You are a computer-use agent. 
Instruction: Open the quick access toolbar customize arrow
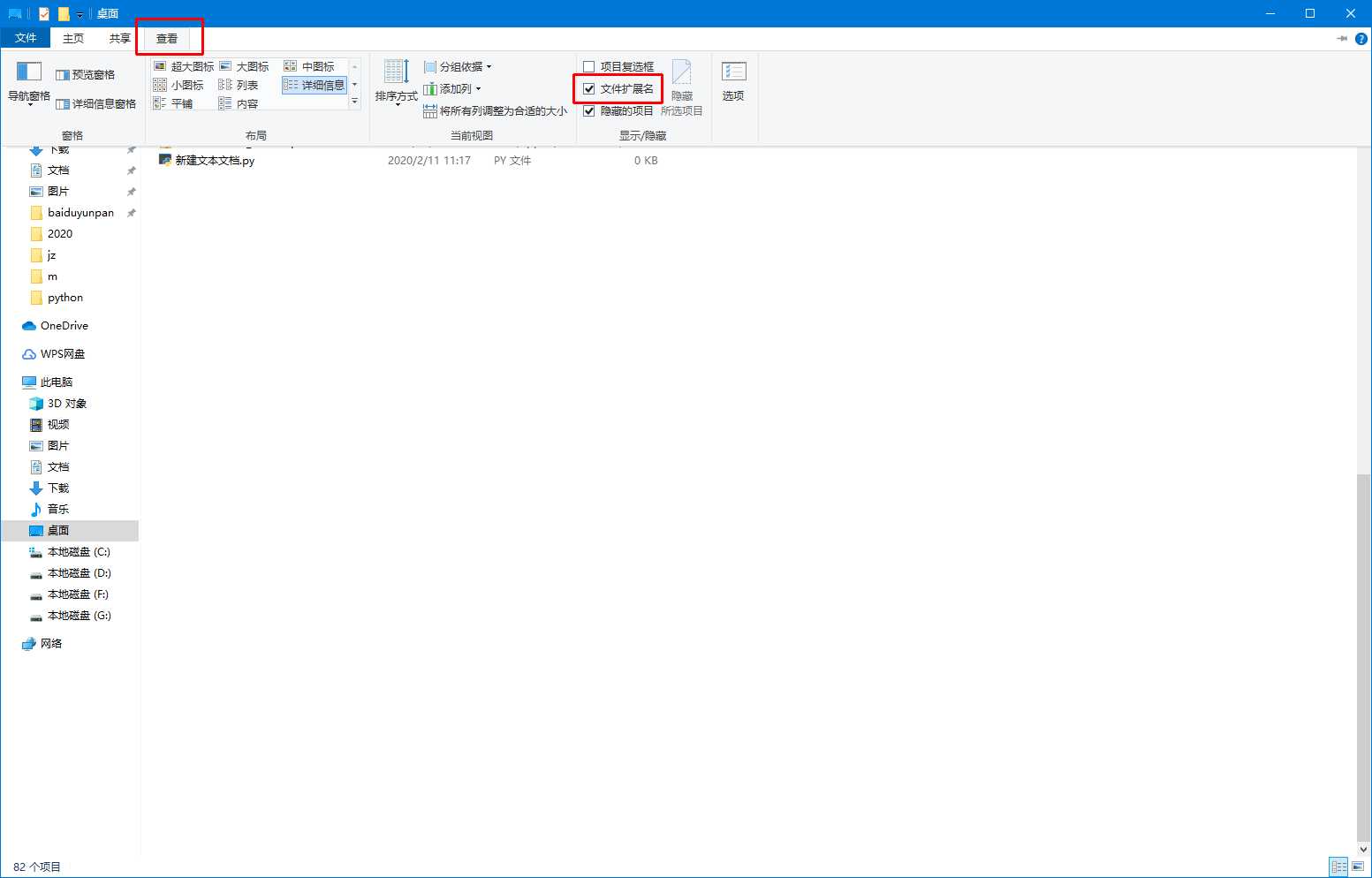click(80, 14)
